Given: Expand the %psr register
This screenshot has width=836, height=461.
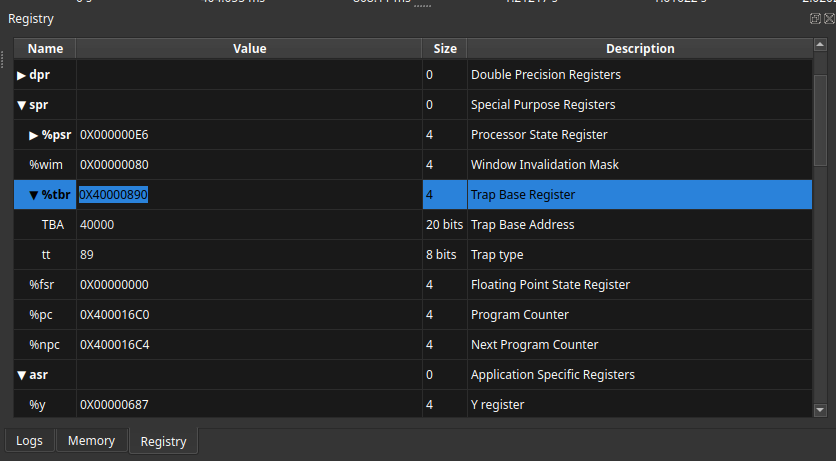Looking at the screenshot, I should [34, 135].
